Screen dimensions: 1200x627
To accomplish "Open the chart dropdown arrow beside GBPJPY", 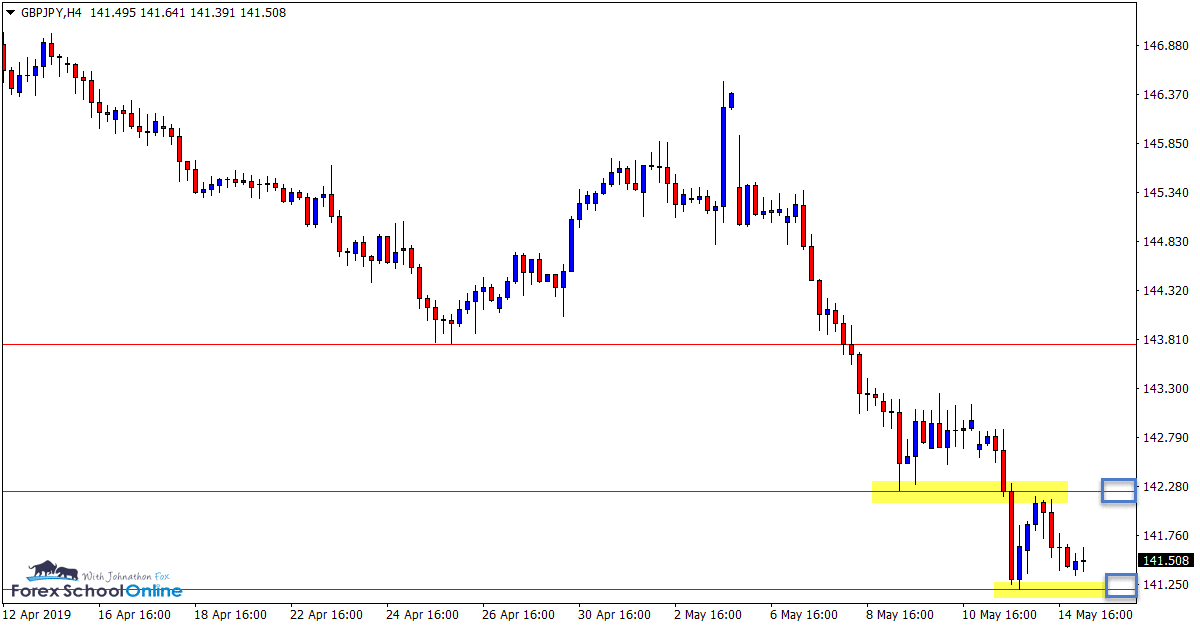I will pyautogui.click(x=10, y=14).
